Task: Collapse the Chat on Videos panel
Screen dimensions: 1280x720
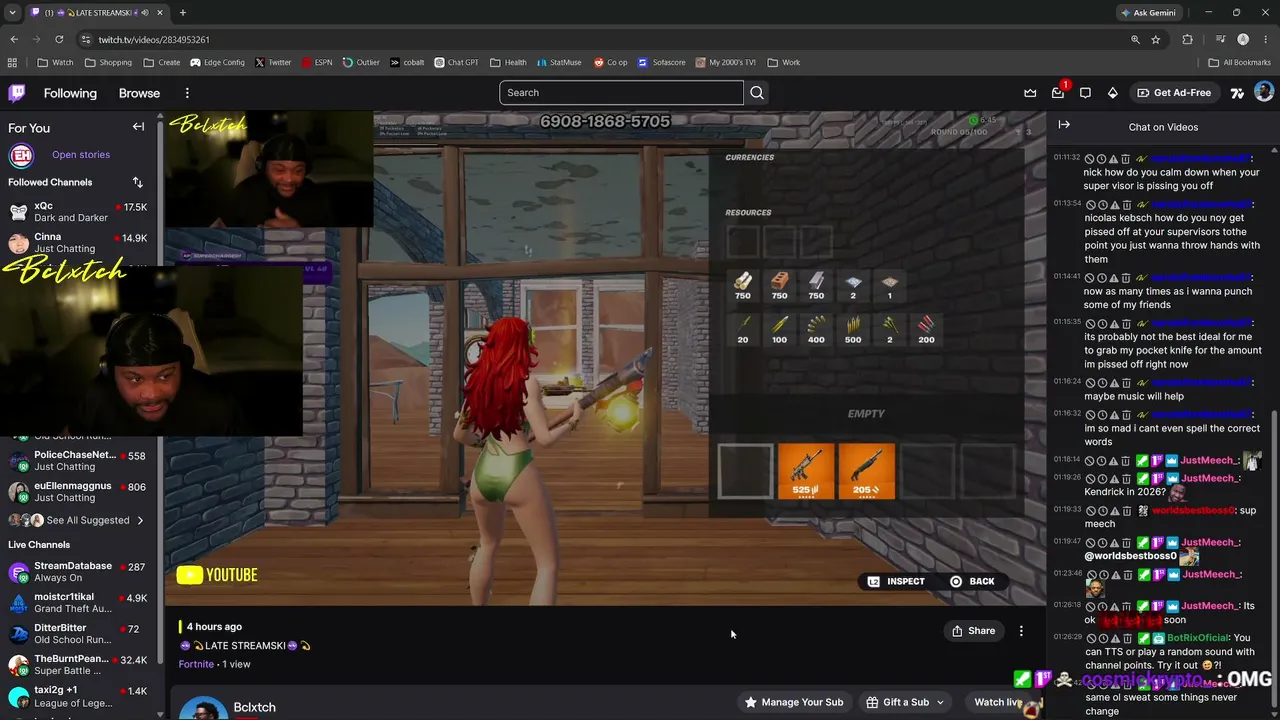Action: tap(1064, 125)
